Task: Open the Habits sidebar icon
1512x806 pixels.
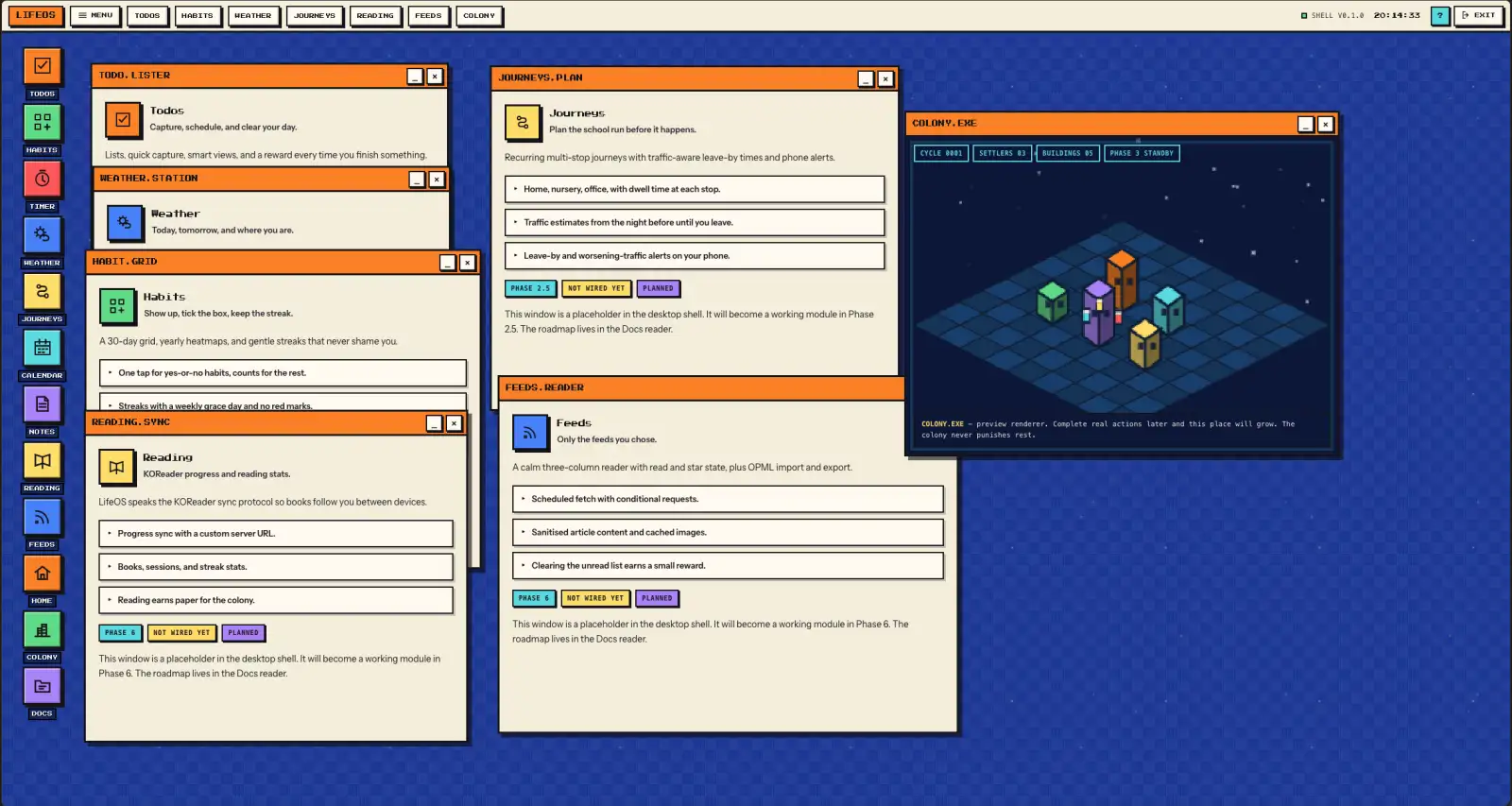Action: (x=43, y=122)
